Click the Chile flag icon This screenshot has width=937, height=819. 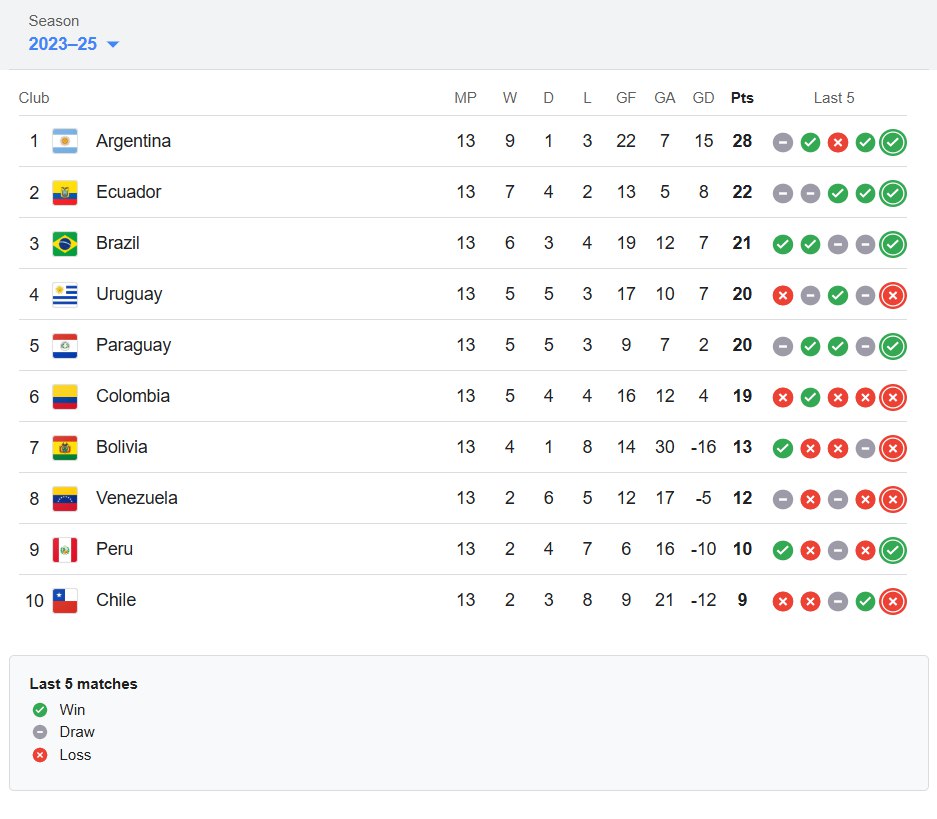coord(65,600)
